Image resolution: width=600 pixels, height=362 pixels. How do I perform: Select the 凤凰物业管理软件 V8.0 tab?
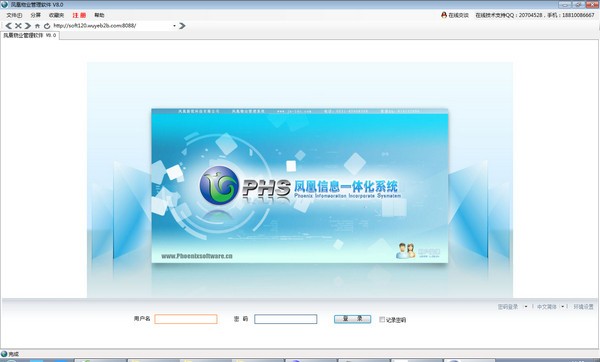(30, 35)
